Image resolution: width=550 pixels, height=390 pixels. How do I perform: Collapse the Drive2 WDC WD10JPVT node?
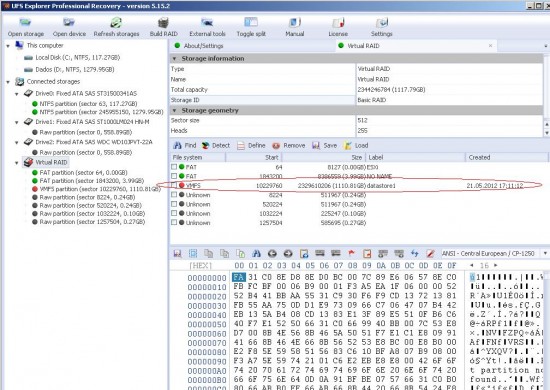click(x=16, y=143)
